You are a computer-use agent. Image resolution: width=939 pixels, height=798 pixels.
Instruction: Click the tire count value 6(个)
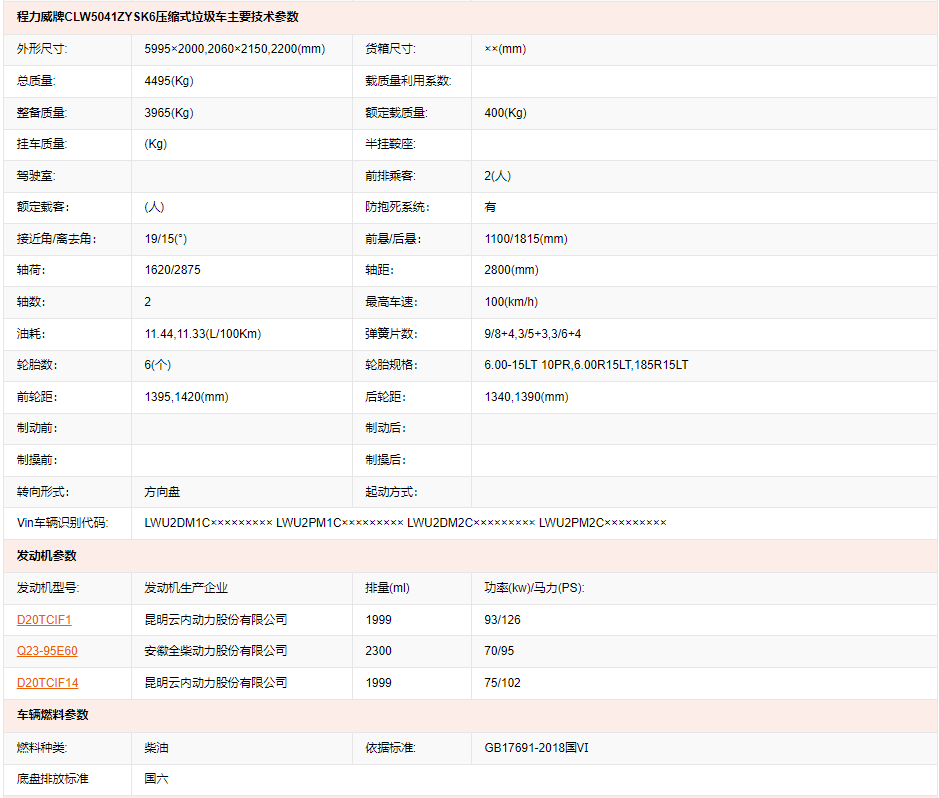(157, 365)
